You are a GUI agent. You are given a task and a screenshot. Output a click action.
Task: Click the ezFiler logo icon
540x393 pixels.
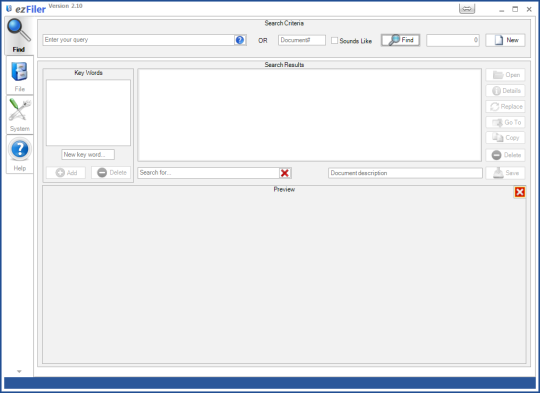click(9, 9)
